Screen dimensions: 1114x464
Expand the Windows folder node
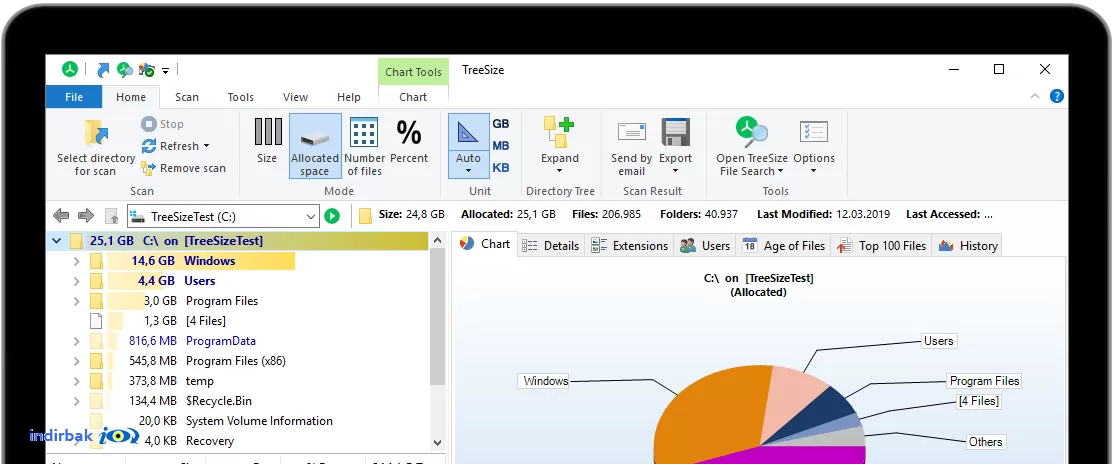click(77, 261)
